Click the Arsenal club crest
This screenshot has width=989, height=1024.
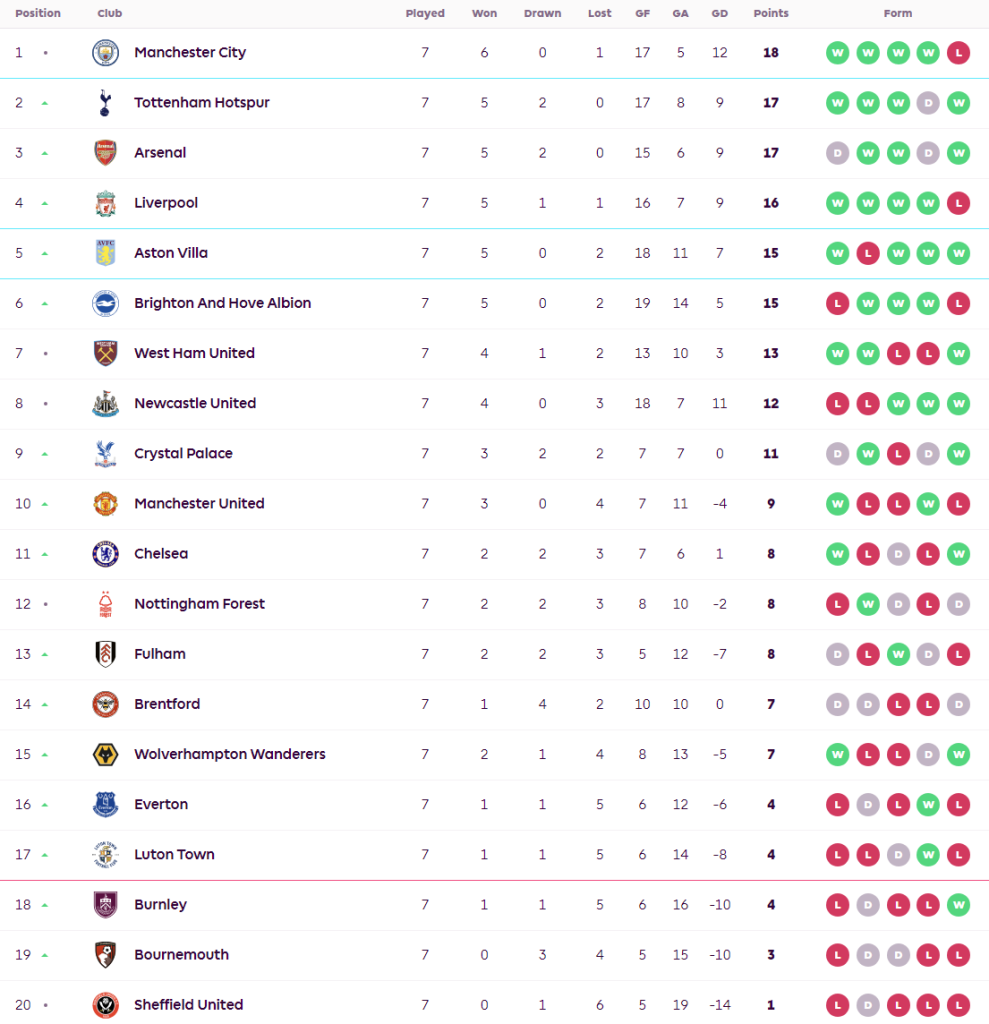tap(105, 153)
